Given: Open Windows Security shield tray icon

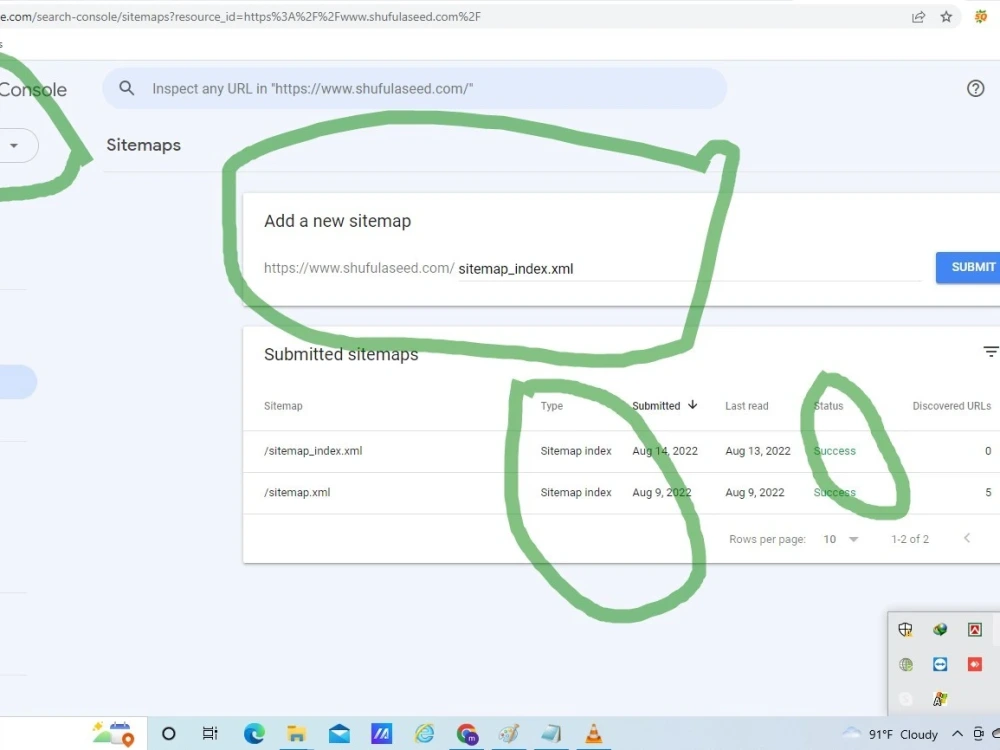Looking at the screenshot, I should pos(905,630).
